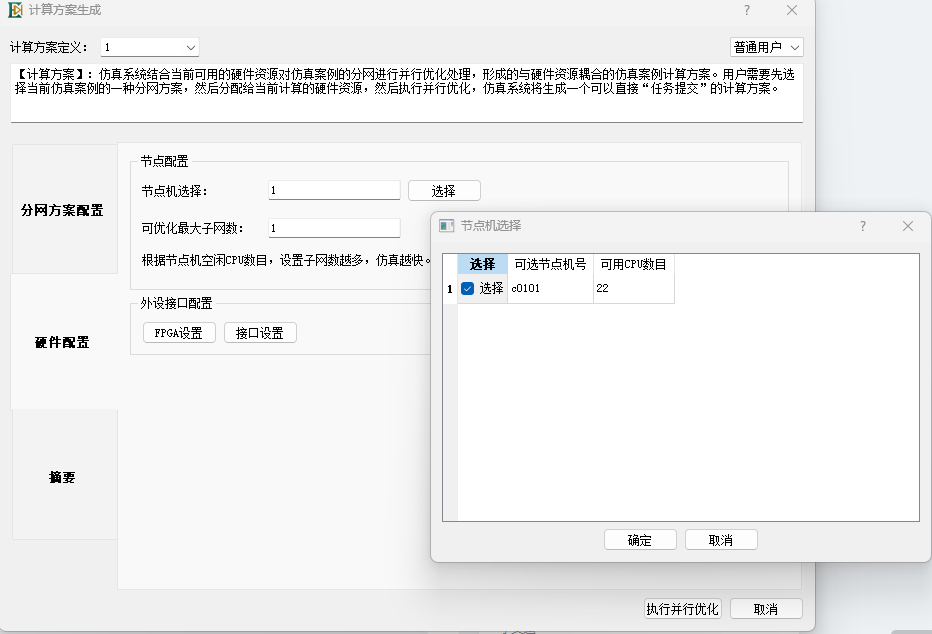Expand the 普通用户 user type dropdown
This screenshot has height=634, width=932.
click(766, 47)
